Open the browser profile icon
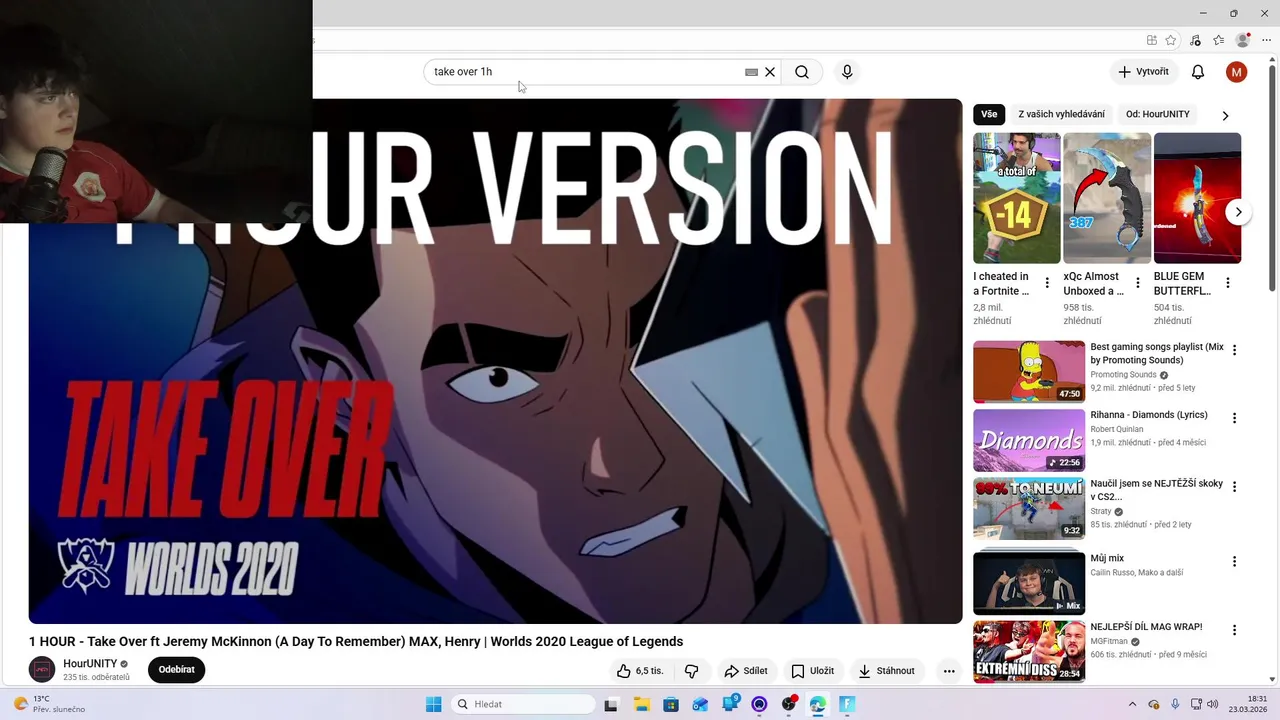This screenshot has height=720, width=1280. [x=1243, y=41]
